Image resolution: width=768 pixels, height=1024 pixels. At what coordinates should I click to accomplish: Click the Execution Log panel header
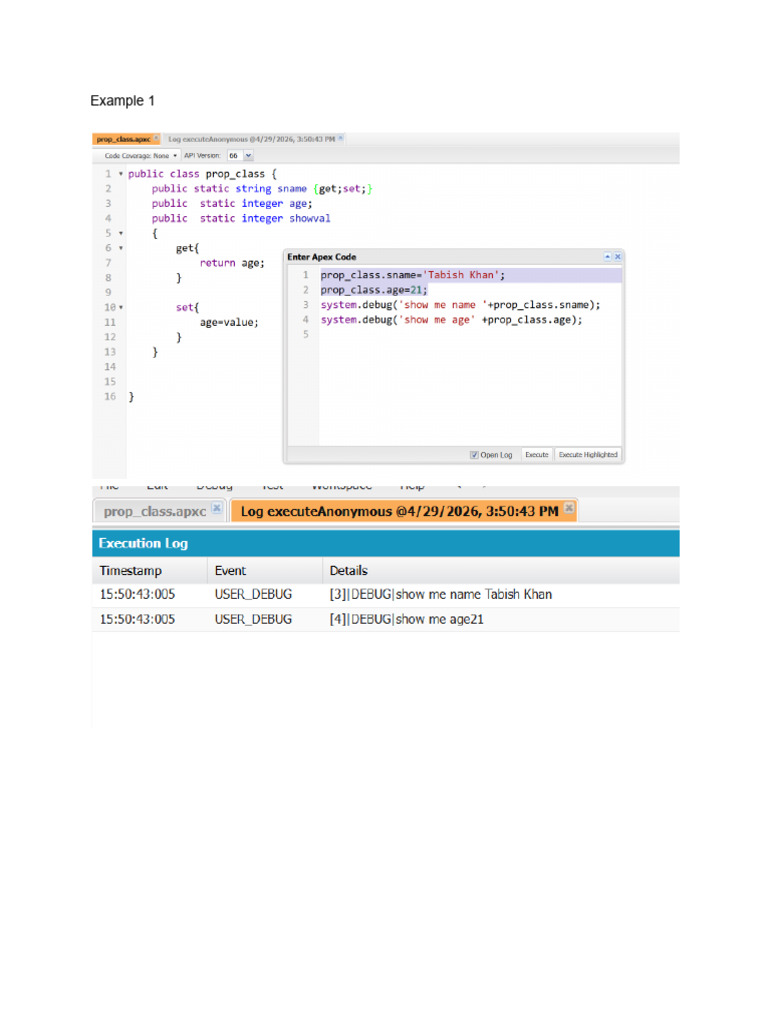385,543
